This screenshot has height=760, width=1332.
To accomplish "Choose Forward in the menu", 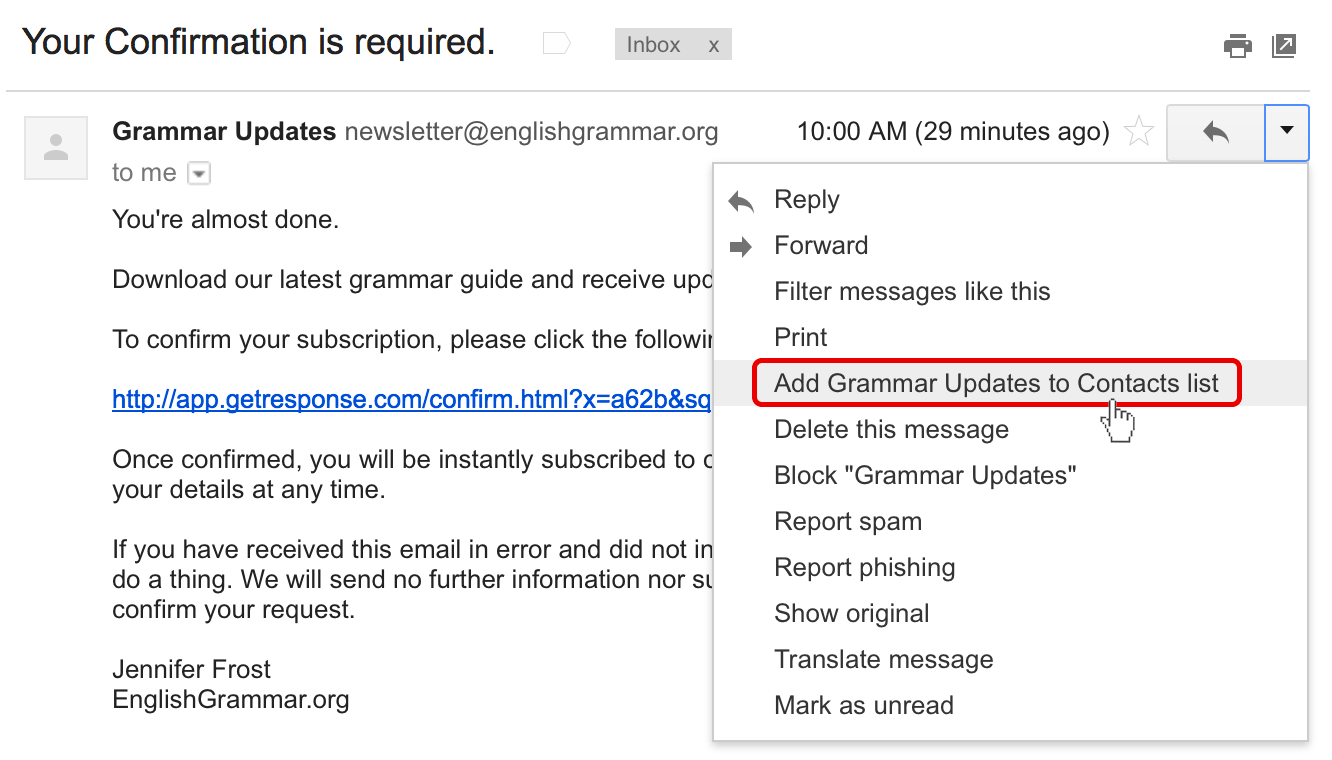I will tap(820, 246).
